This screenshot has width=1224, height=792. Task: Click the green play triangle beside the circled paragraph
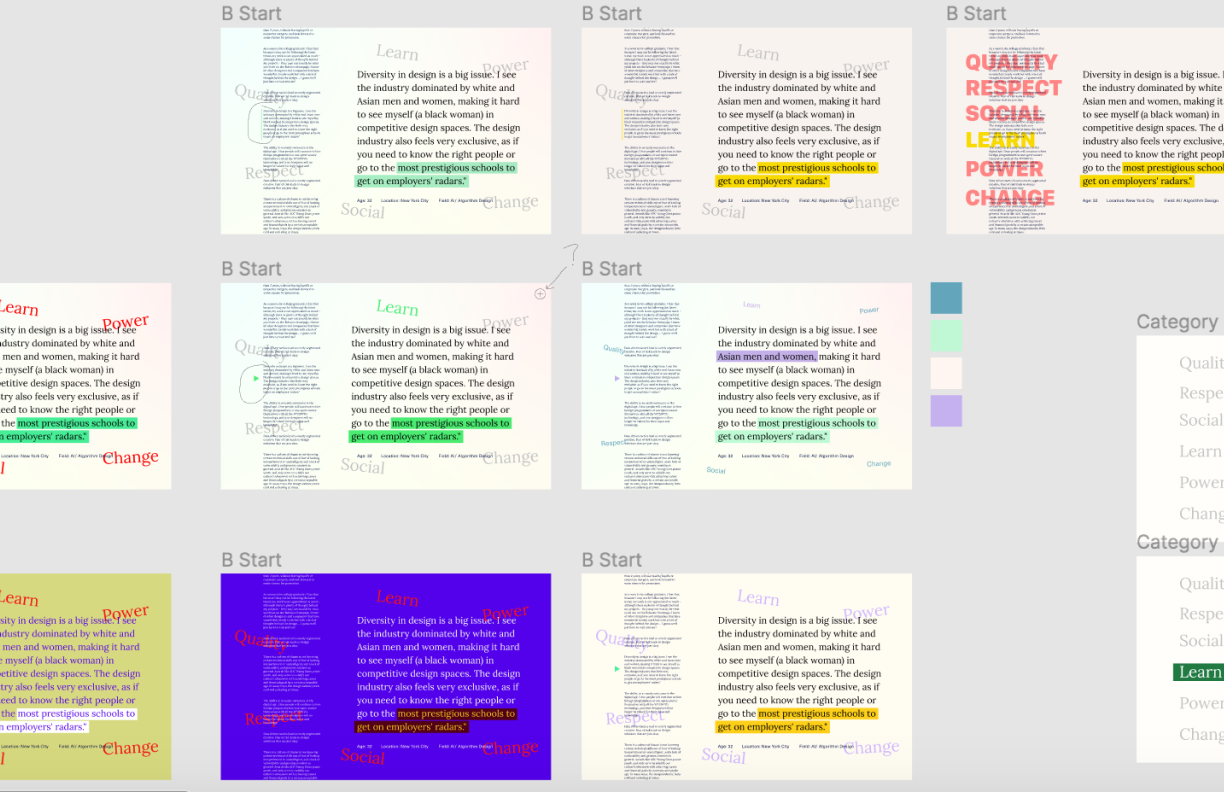pos(255,377)
